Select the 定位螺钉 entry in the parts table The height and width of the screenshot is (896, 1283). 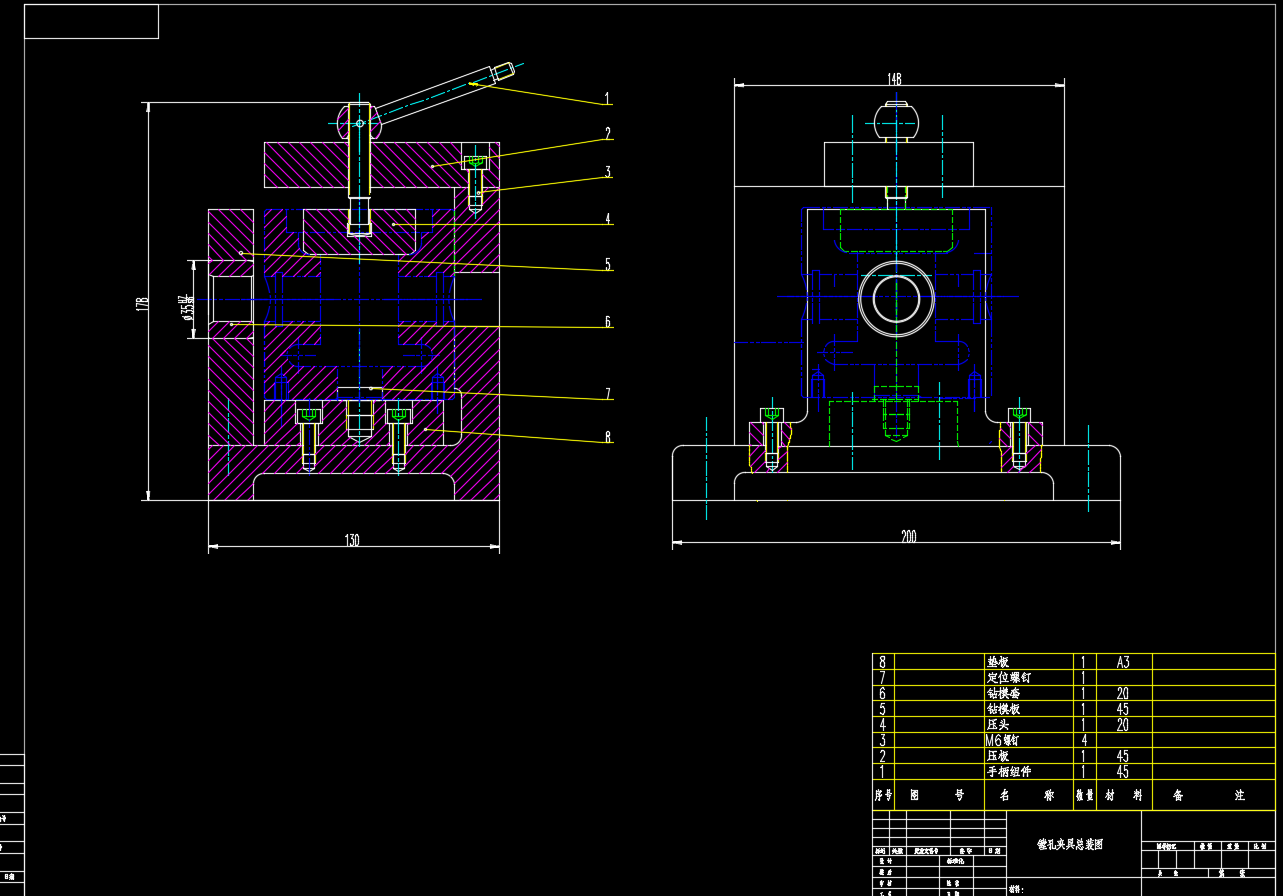pos(1008,677)
